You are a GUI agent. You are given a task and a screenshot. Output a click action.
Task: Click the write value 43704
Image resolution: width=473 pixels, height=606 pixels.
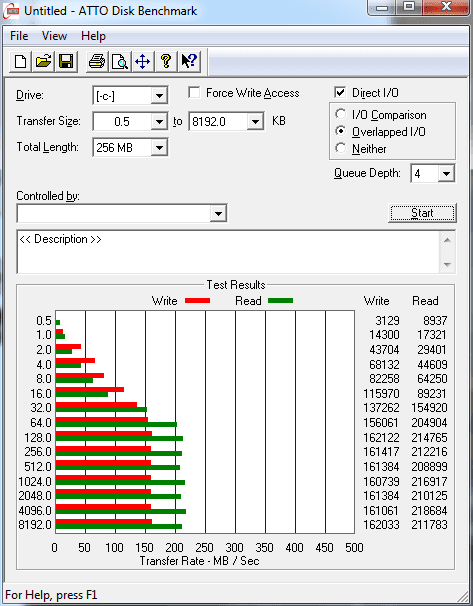[384, 349]
